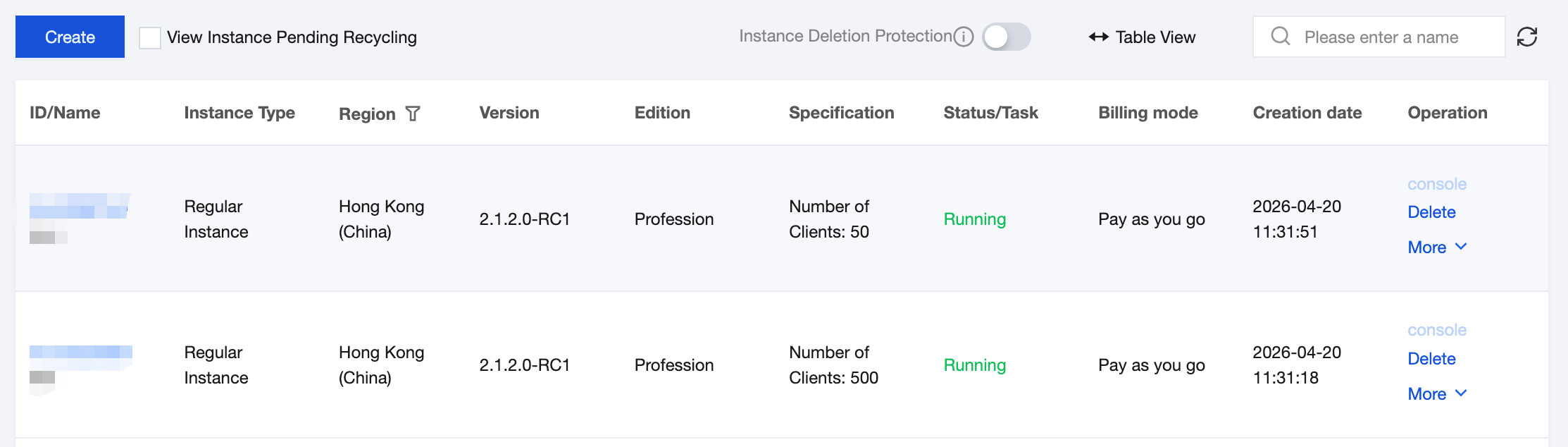Click the Instance Deletion Protection info icon
Viewport: 1568px width, 447px height.
(x=964, y=37)
